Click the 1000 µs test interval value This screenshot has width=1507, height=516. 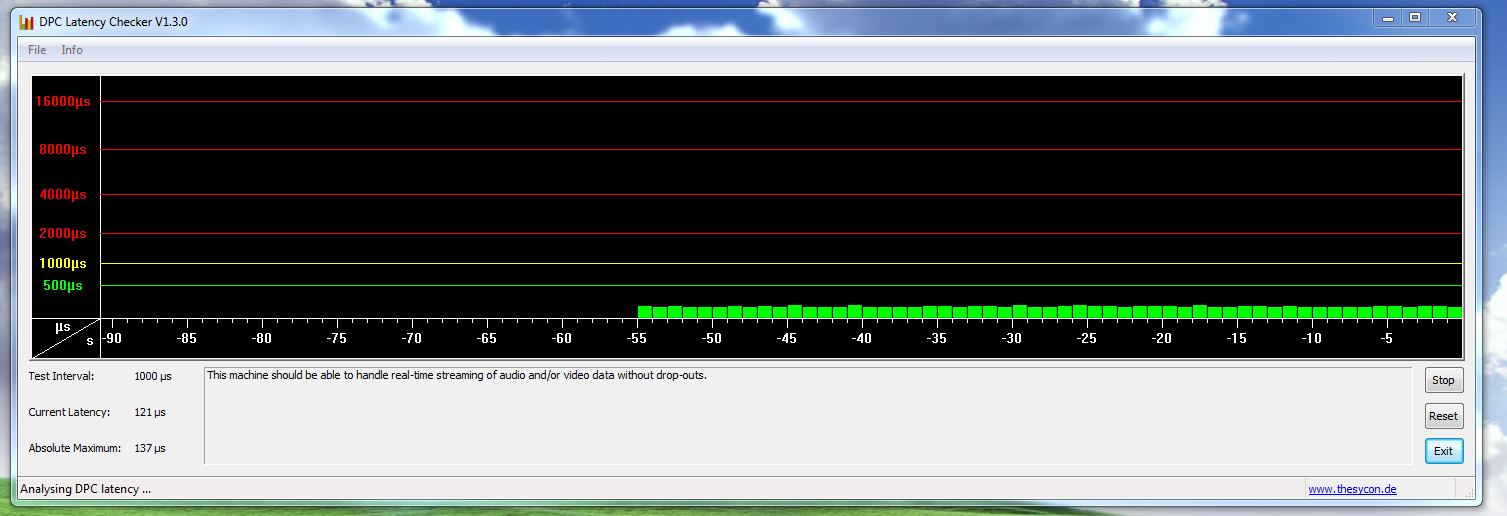tap(152, 376)
